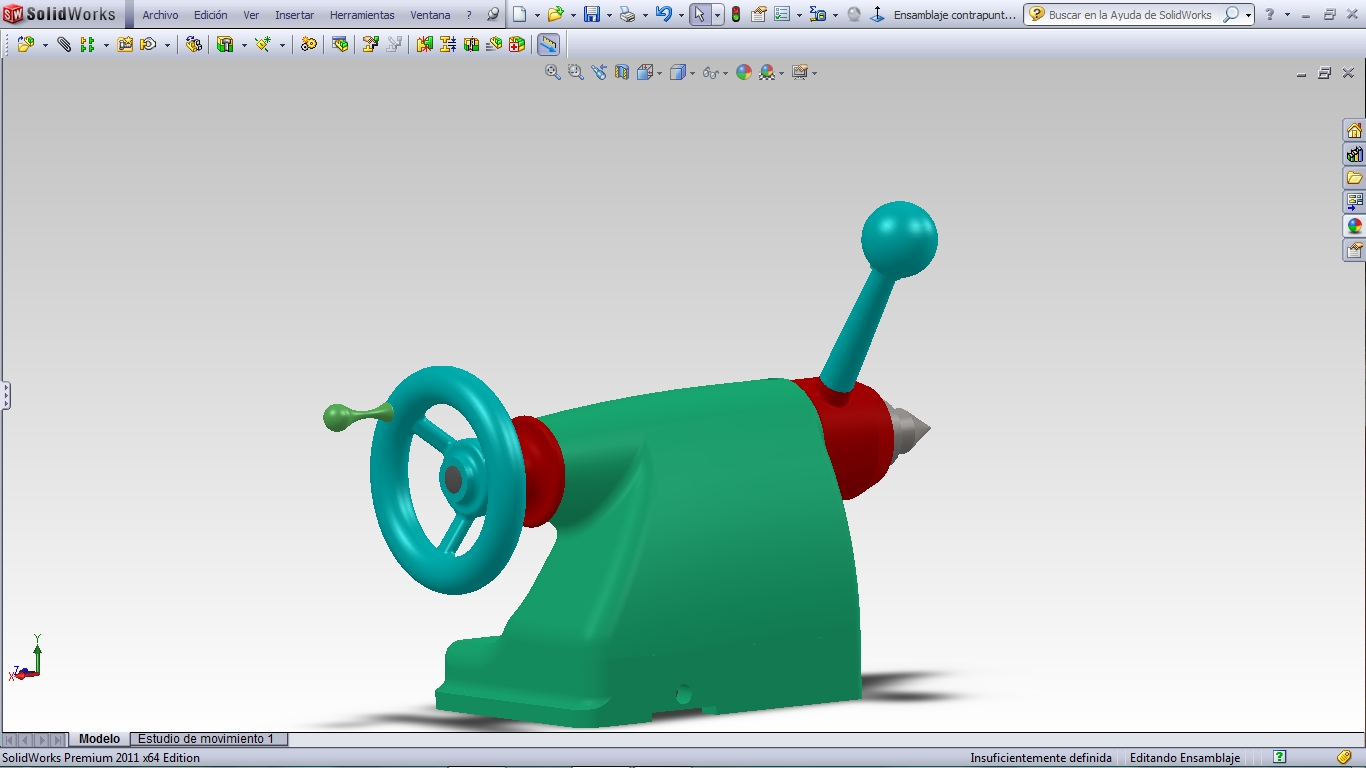The width and height of the screenshot is (1366, 768).
Task: Open the File Explorer panel icon
Action: tap(1354, 178)
